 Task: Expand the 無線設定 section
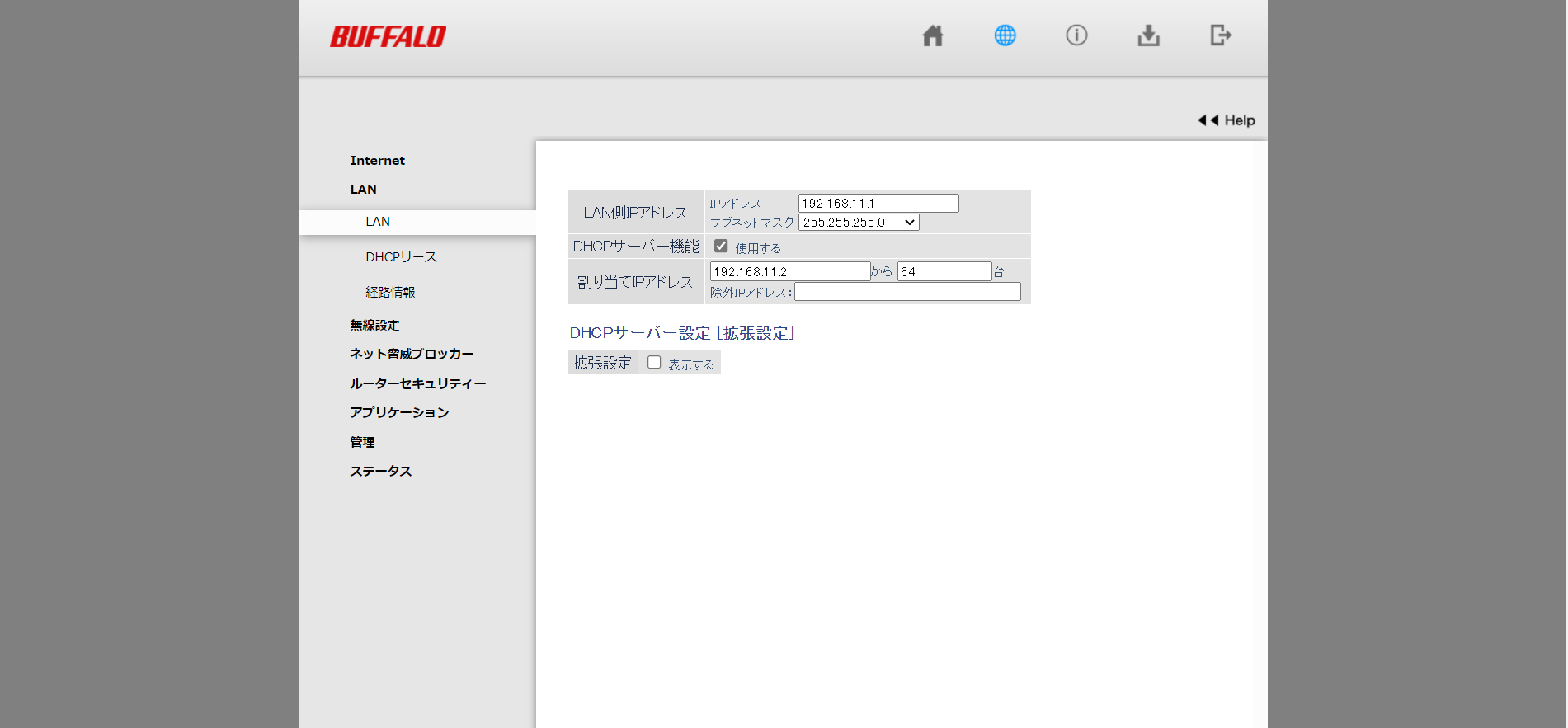point(374,326)
